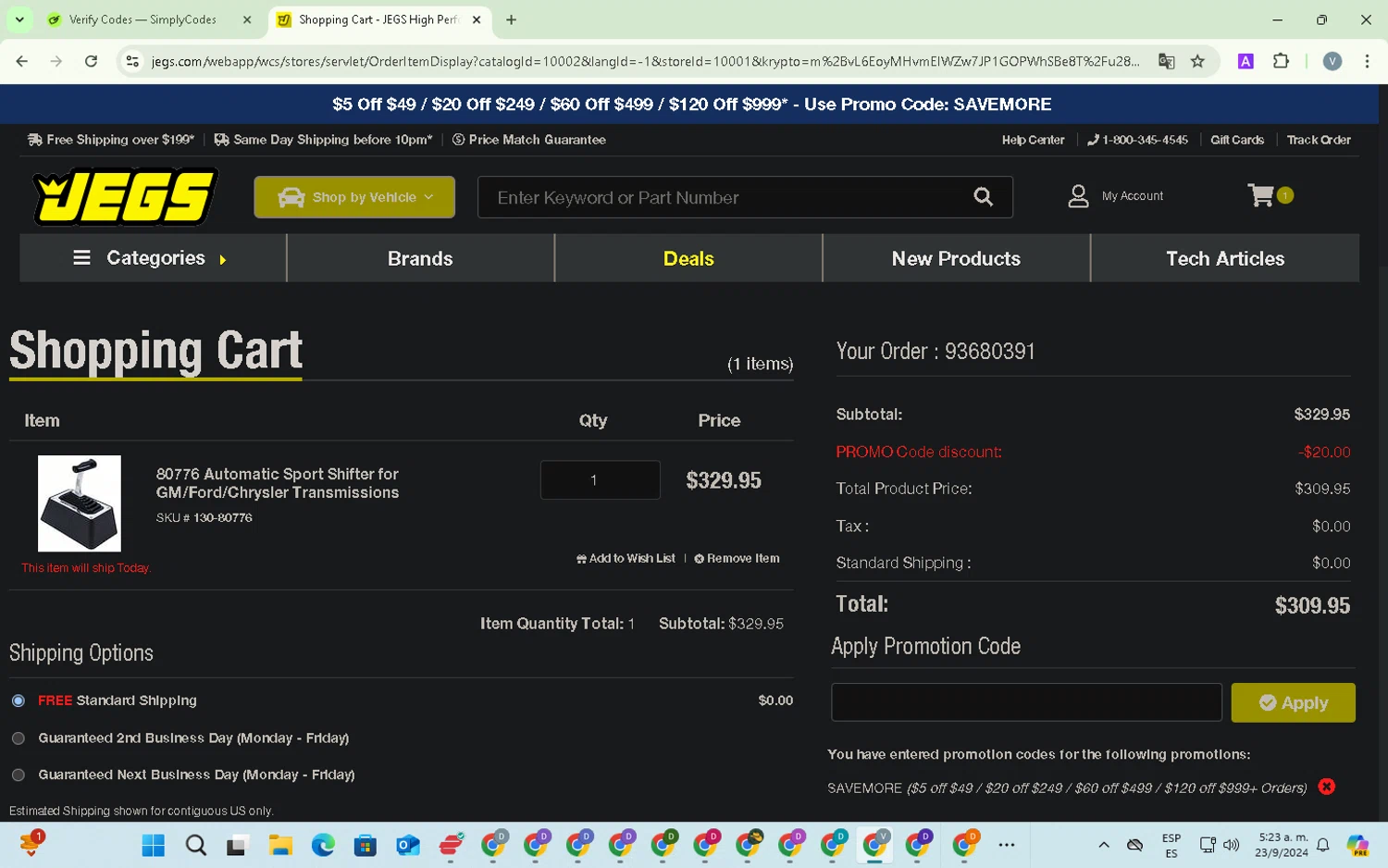Go to New Products
The width and height of the screenshot is (1388, 868).
(x=956, y=258)
